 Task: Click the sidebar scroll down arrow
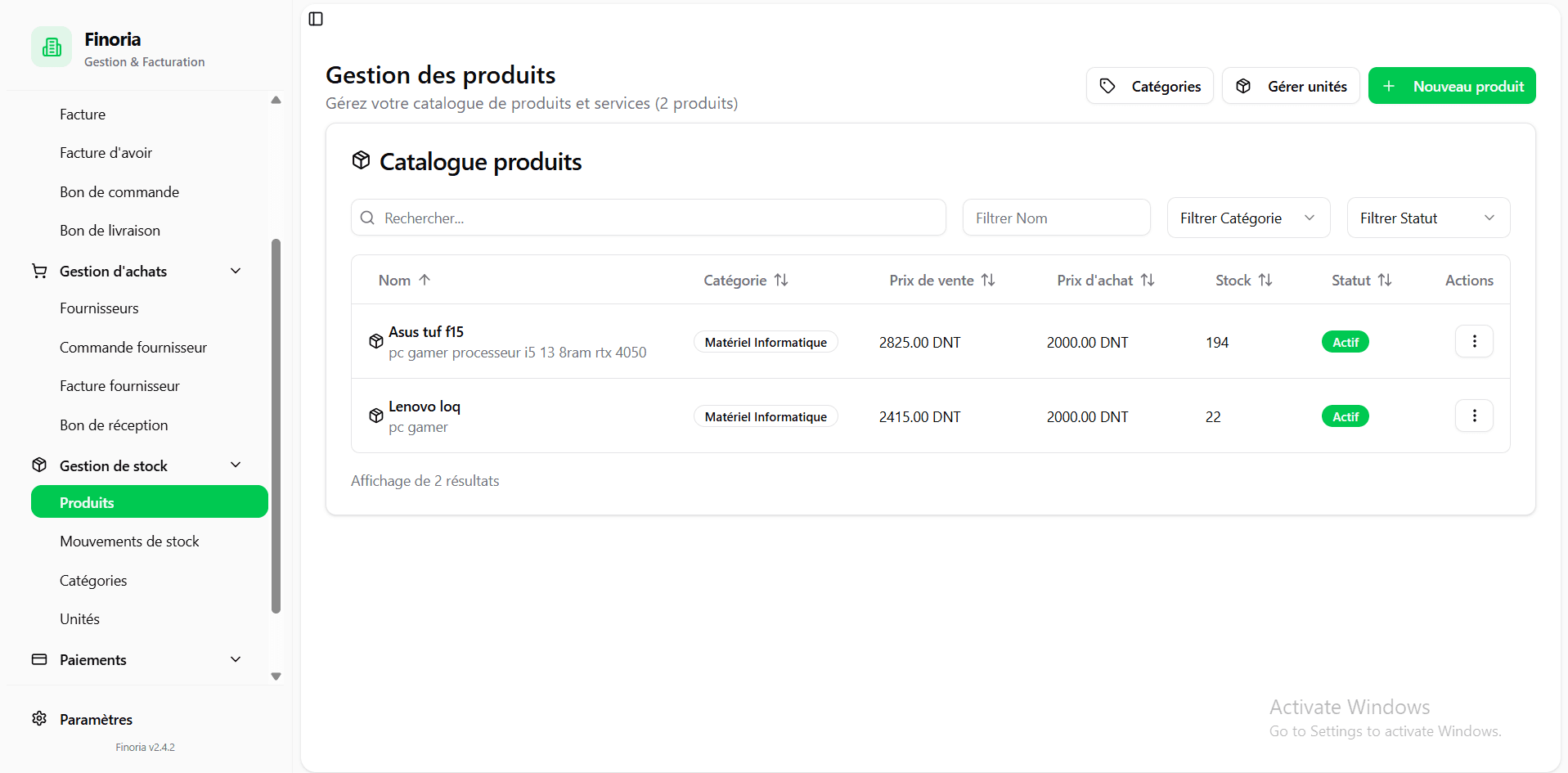point(276,676)
